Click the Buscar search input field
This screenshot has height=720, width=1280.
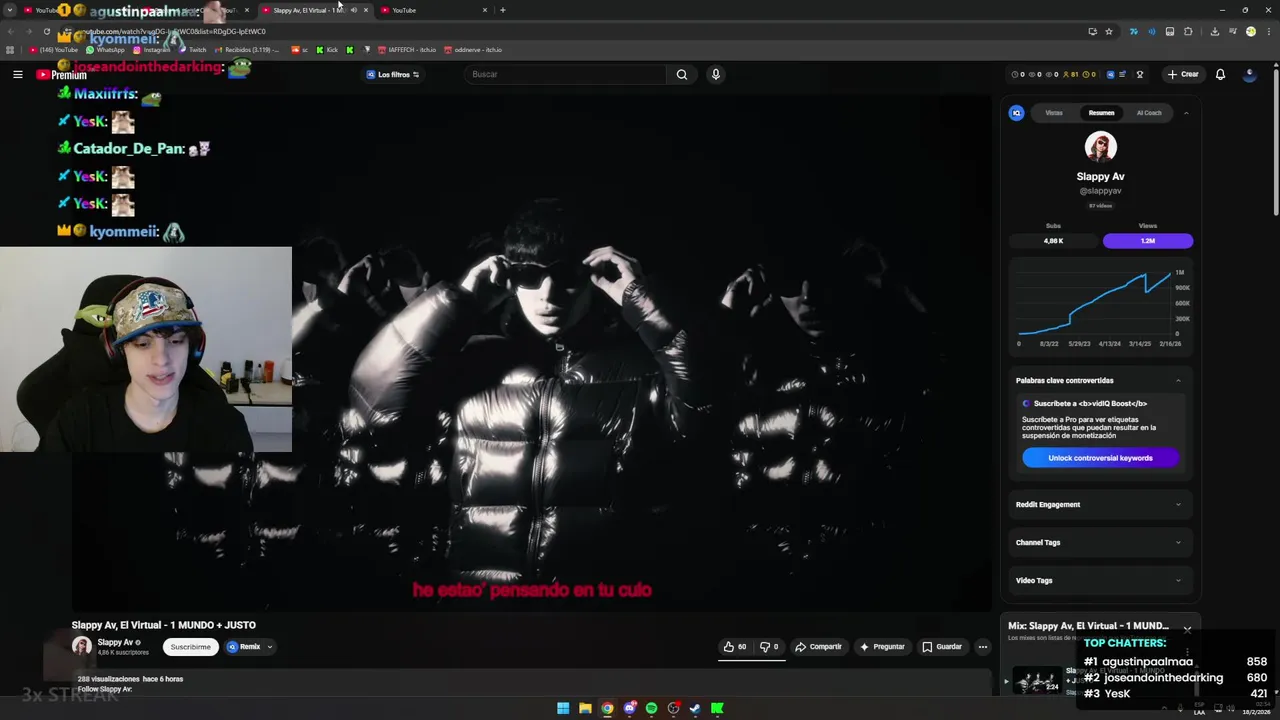pos(565,74)
